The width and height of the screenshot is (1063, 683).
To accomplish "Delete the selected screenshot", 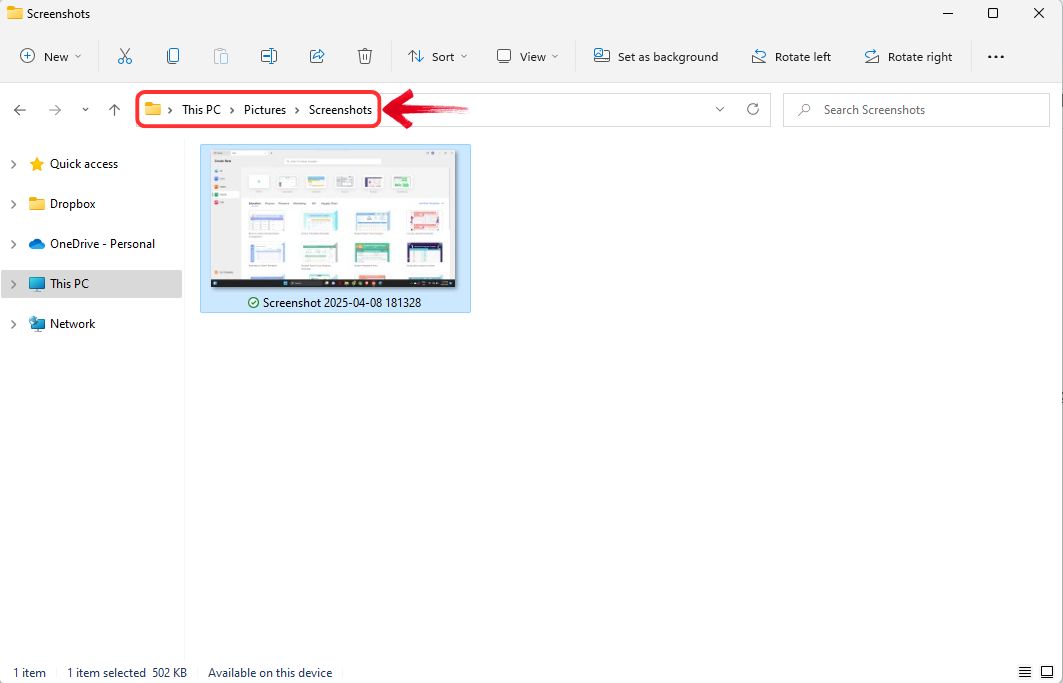I will point(365,56).
